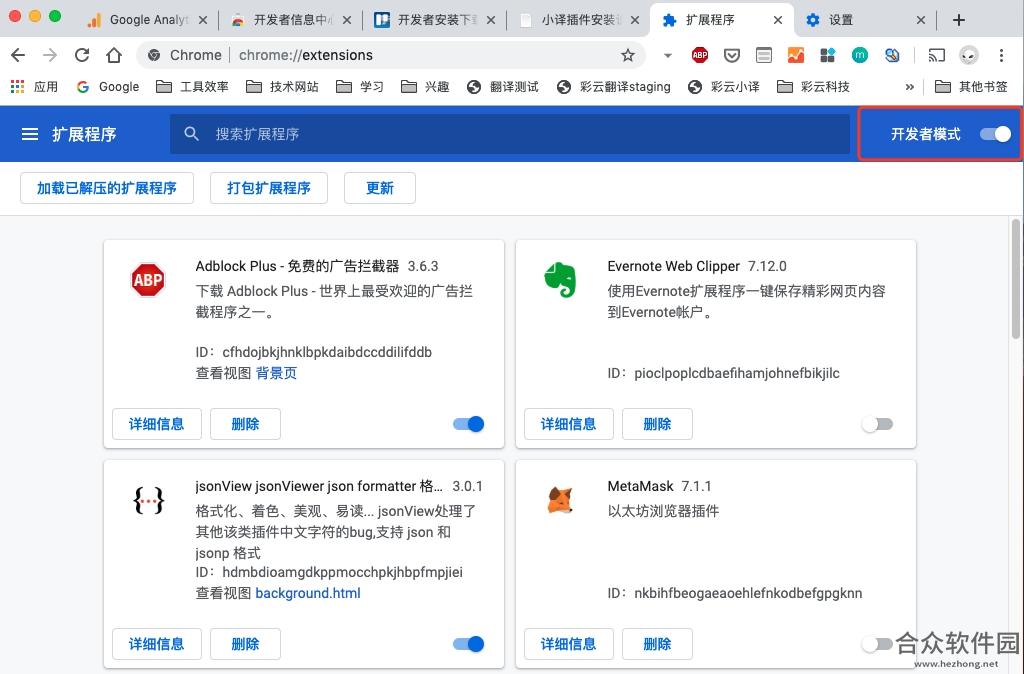Viewport: 1024px width, 674px height.
Task: Enable the MetaMask extension
Action: pyautogui.click(x=877, y=644)
